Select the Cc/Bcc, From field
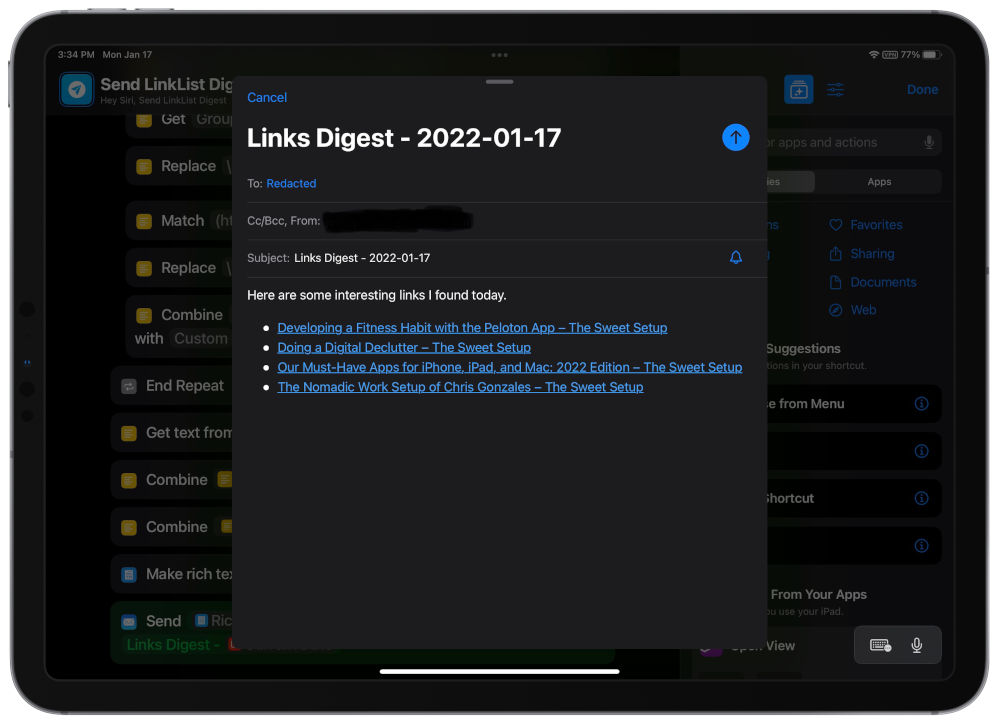The height and width of the screenshot is (725, 1000). click(x=507, y=221)
